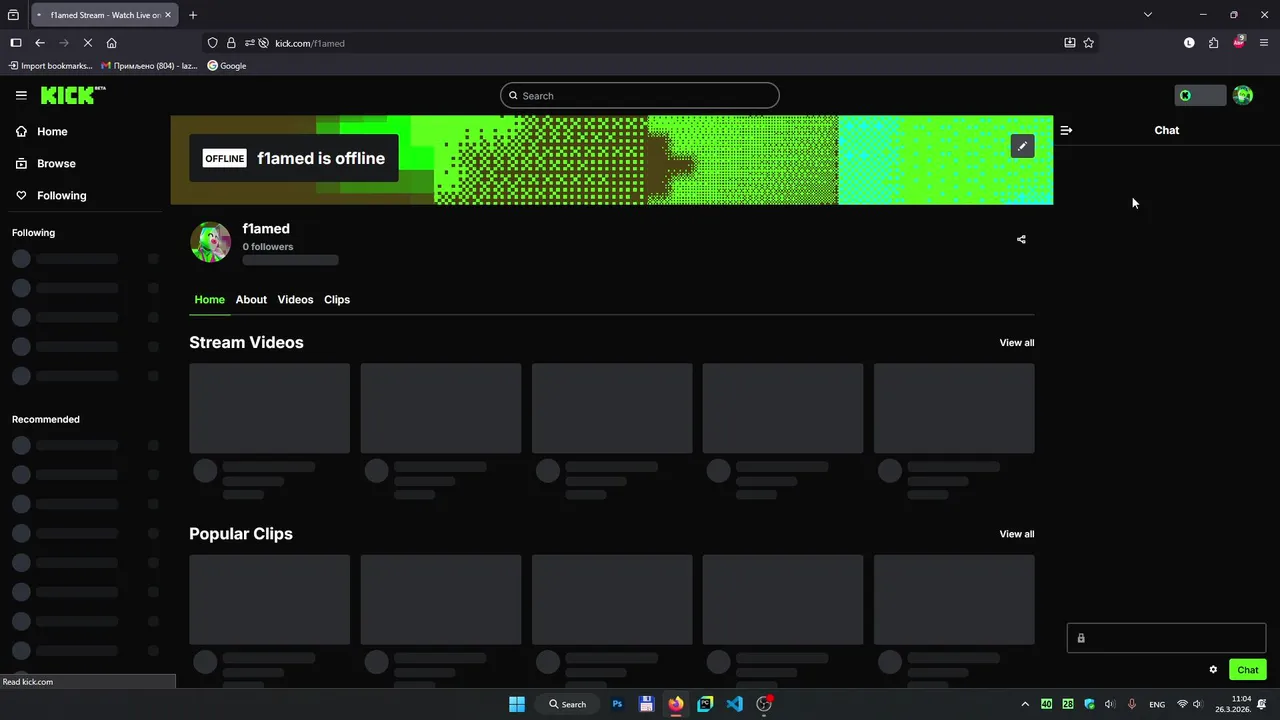Bookmark this page with star icon
The image size is (1280, 720).
pos(1089,43)
